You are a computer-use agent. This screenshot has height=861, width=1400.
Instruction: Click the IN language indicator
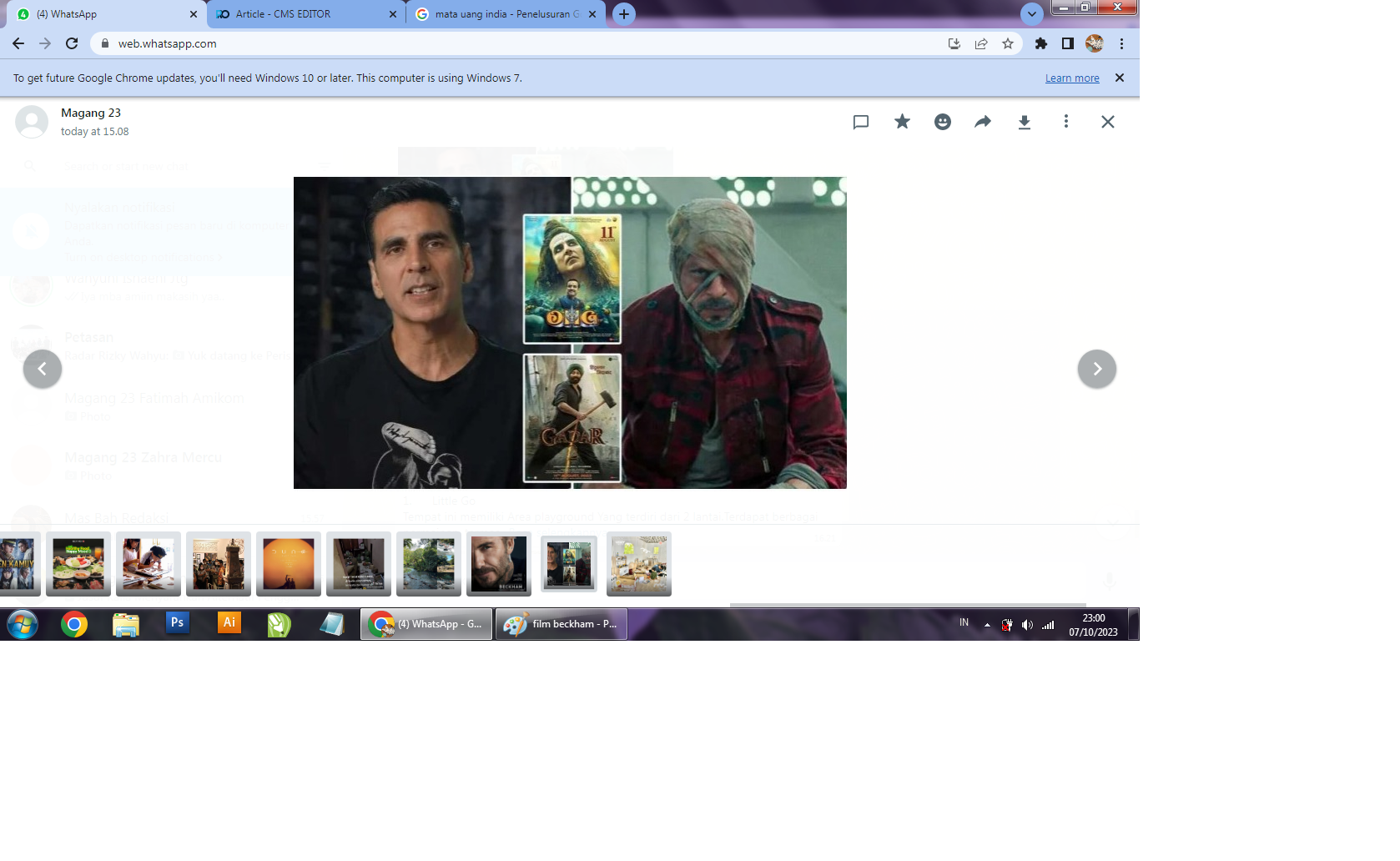[964, 622]
